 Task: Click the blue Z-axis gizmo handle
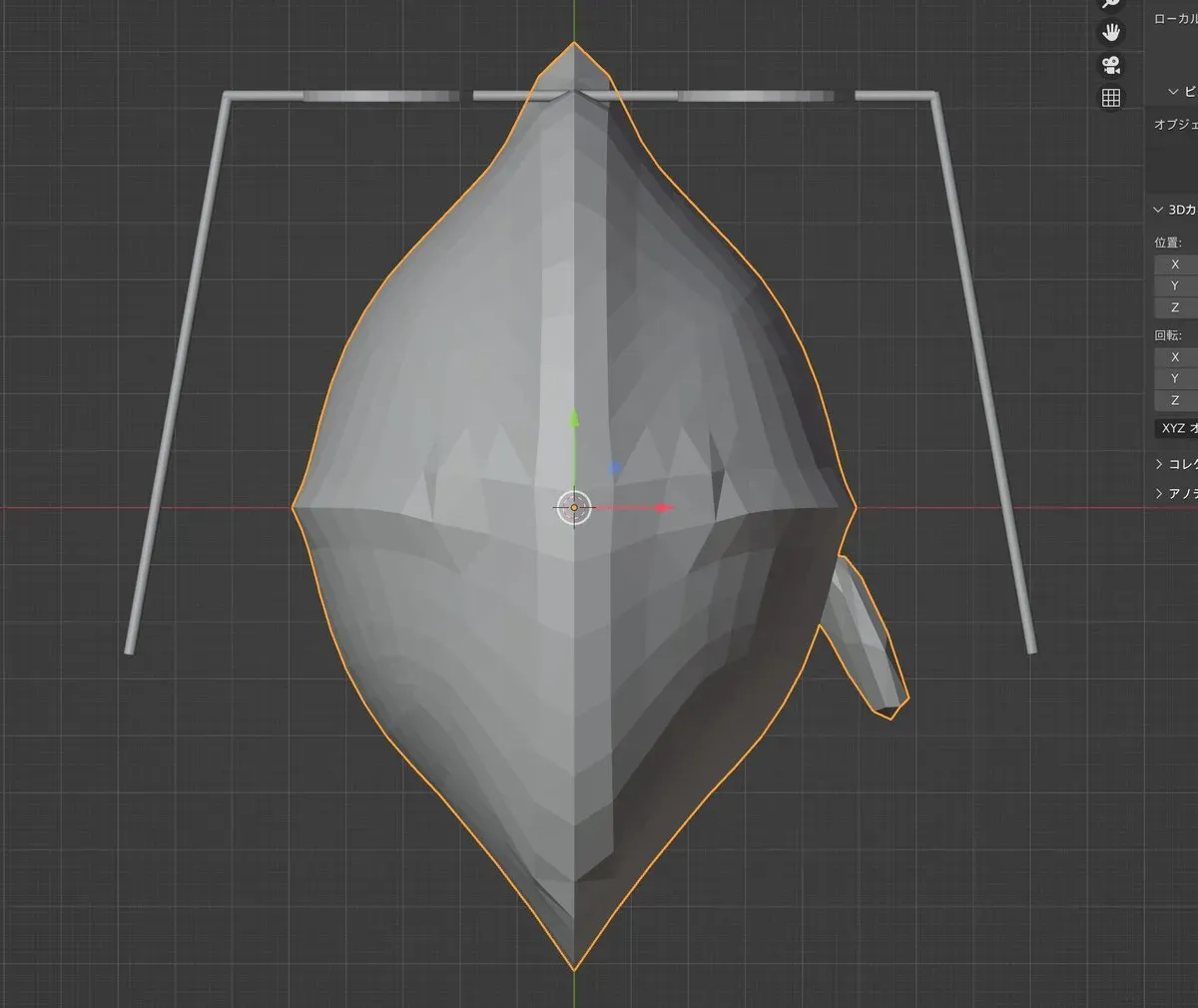coord(615,467)
